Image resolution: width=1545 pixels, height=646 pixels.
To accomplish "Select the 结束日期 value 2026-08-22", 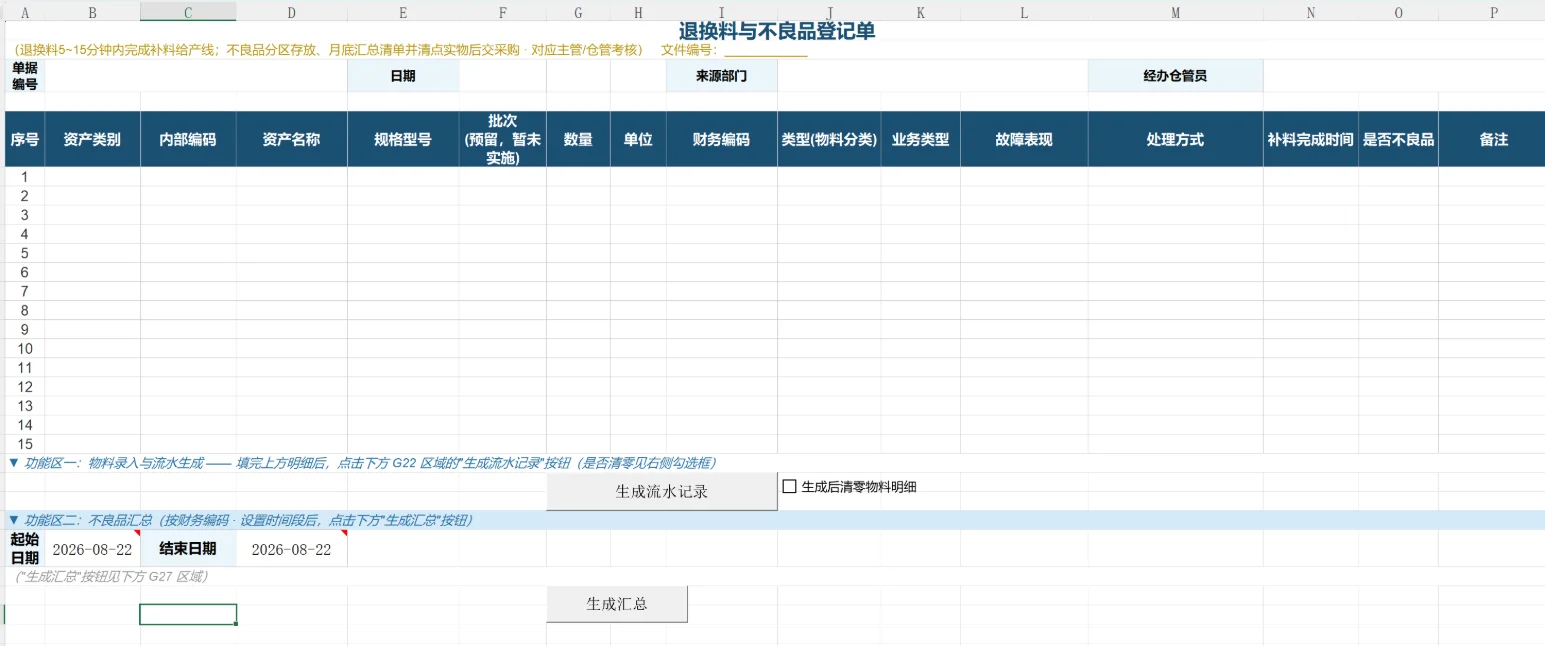I will pyautogui.click(x=291, y=549).
